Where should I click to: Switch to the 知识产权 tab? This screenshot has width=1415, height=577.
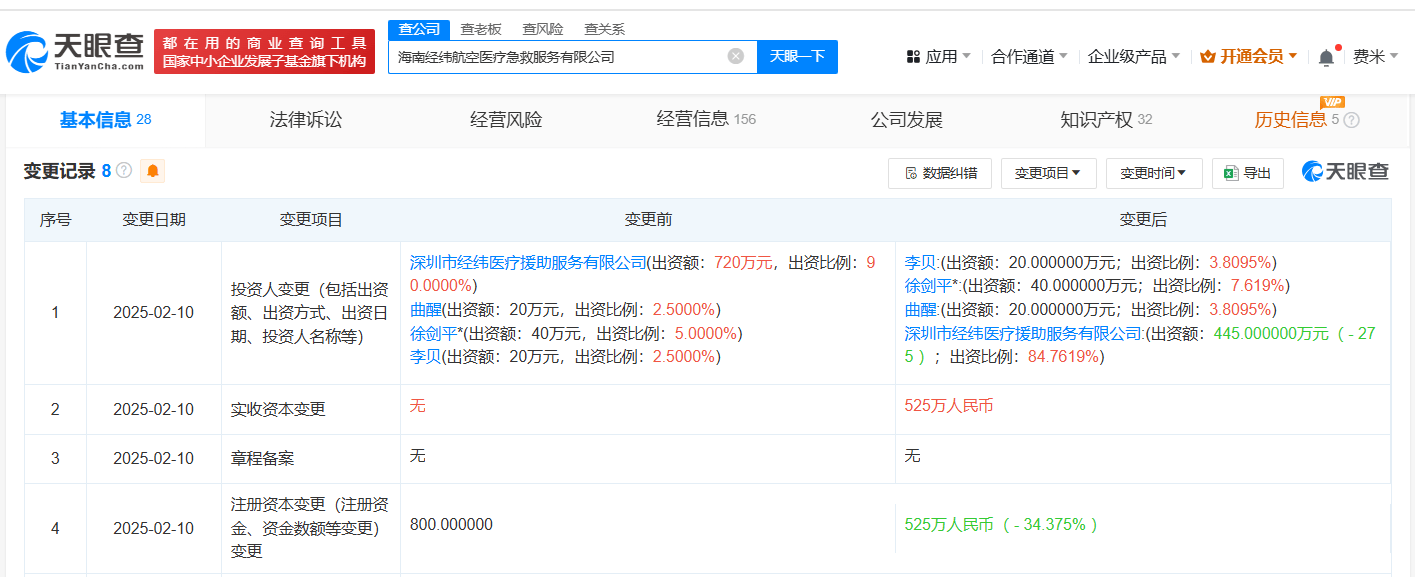click(x=1106, y=120)
